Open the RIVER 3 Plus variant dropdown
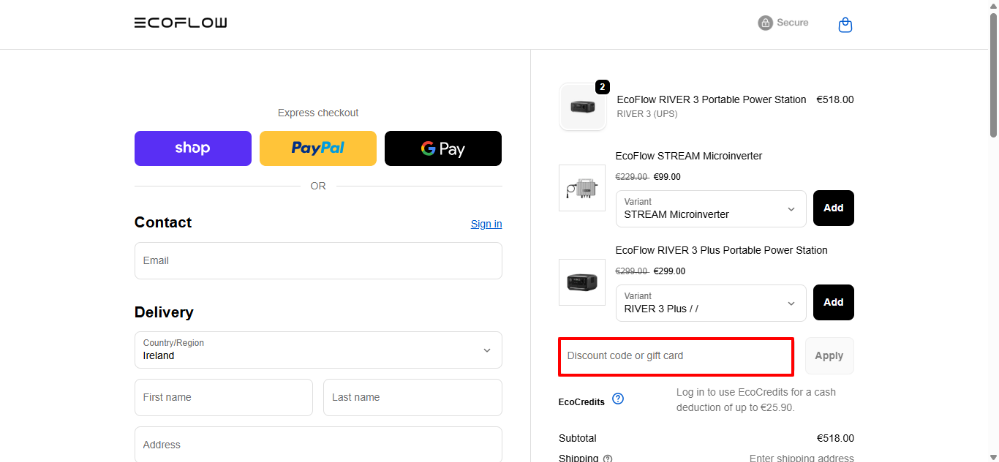The width and height of the screenshot is (999, 462). click(x=711, y=303)
